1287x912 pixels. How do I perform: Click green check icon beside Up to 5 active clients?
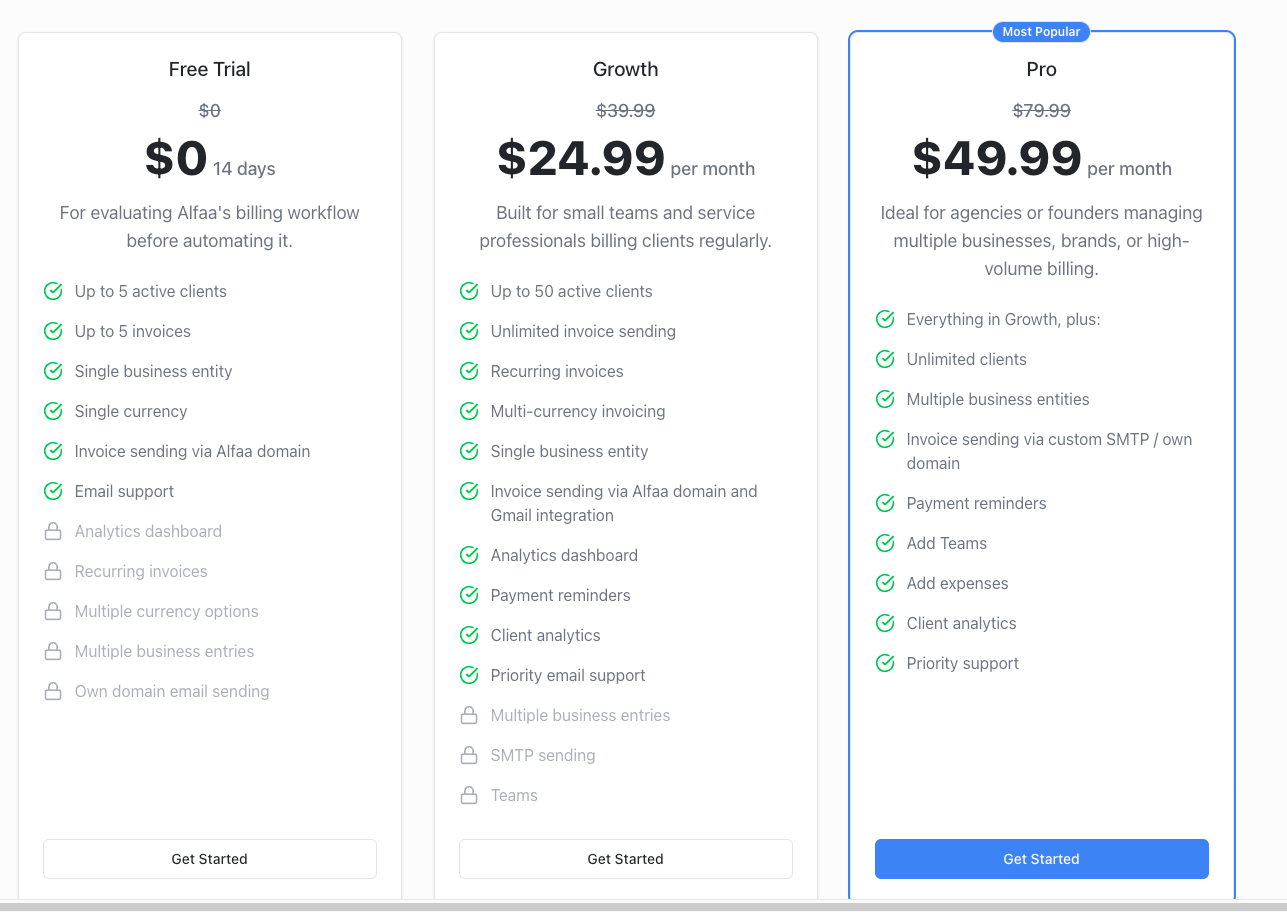[x=53, y=291]
